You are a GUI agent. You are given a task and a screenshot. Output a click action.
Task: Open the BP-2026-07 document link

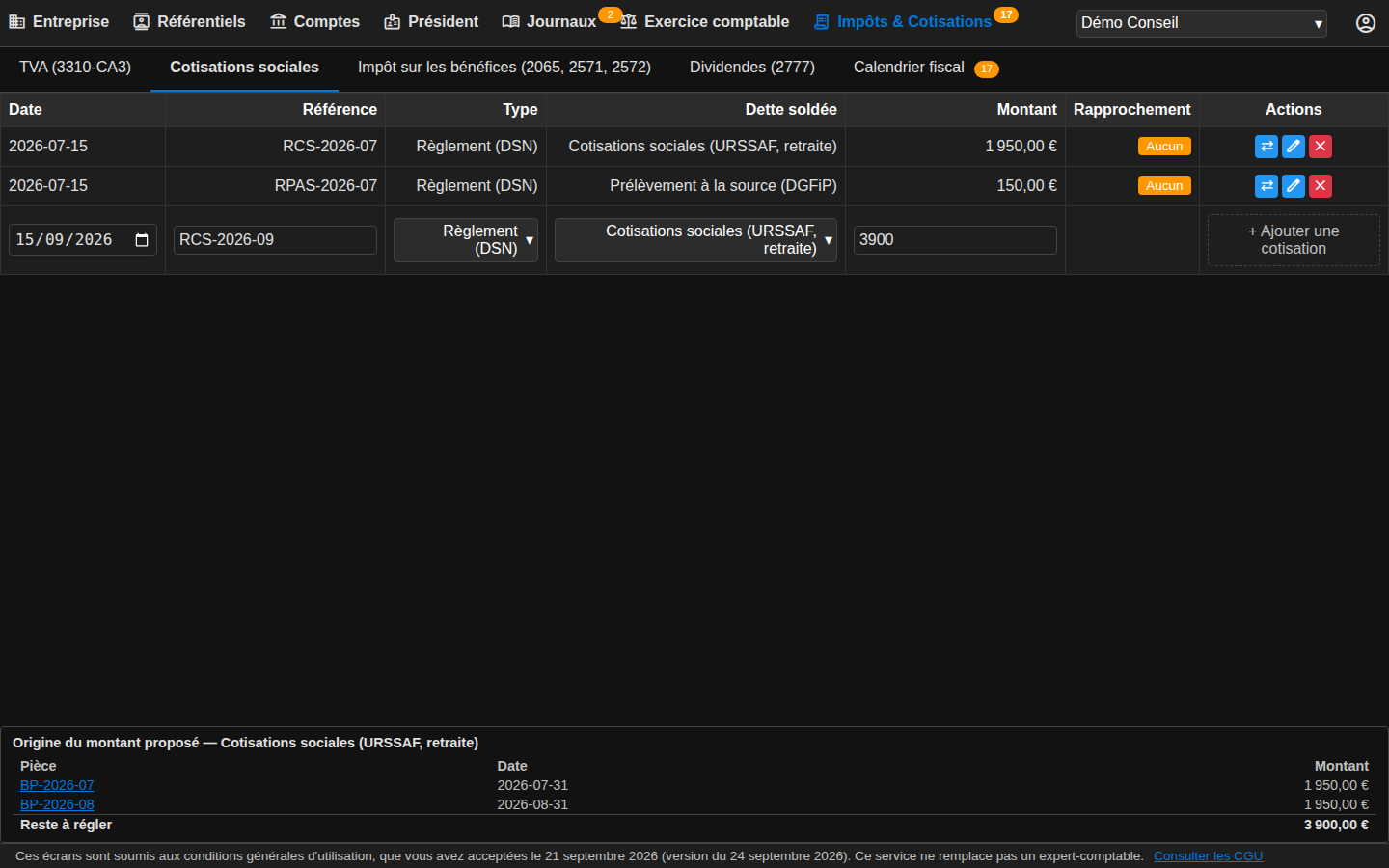pyautogui.click(x=57, y=786)
